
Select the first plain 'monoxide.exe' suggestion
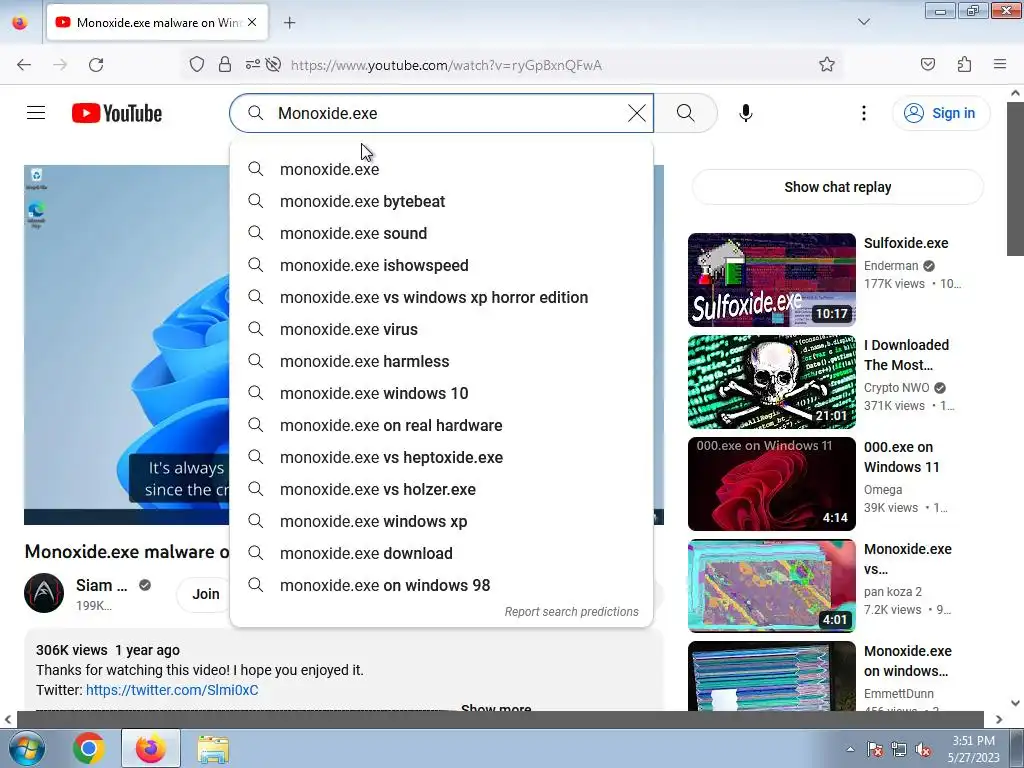coord(441,169)
